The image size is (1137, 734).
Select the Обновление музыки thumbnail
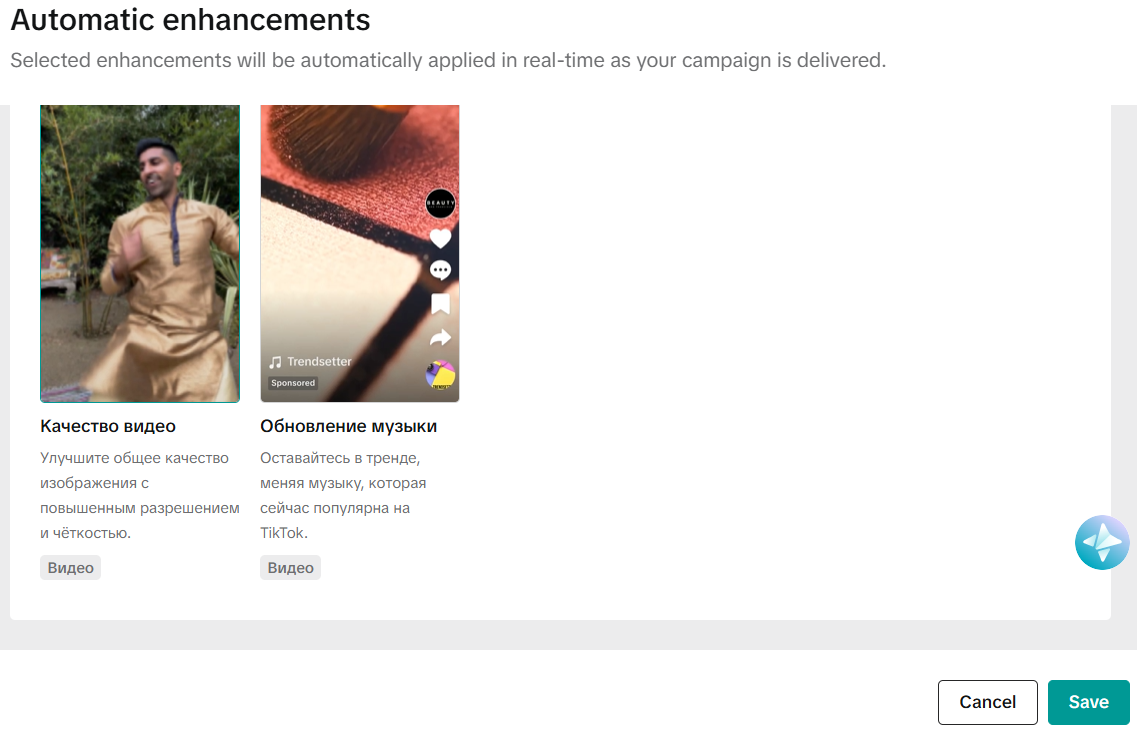point(360,253)
